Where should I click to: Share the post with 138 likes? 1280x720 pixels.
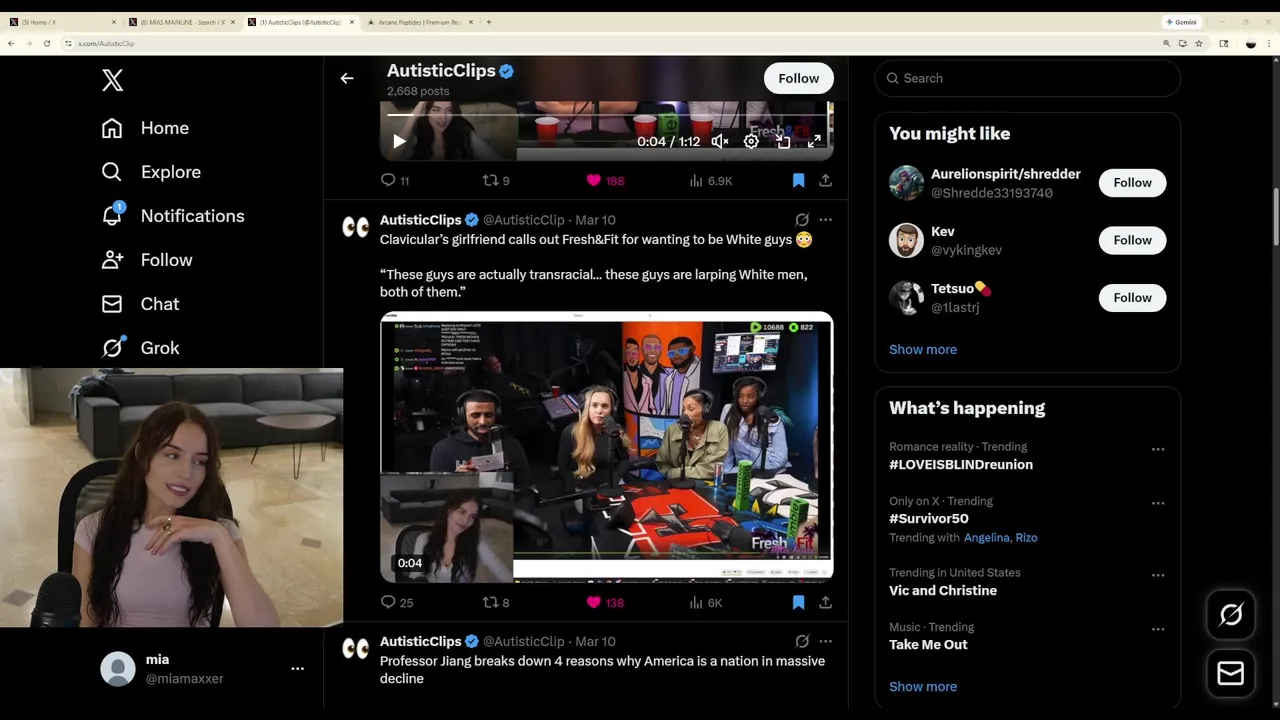pyautogui.click(x=825, y=603)
